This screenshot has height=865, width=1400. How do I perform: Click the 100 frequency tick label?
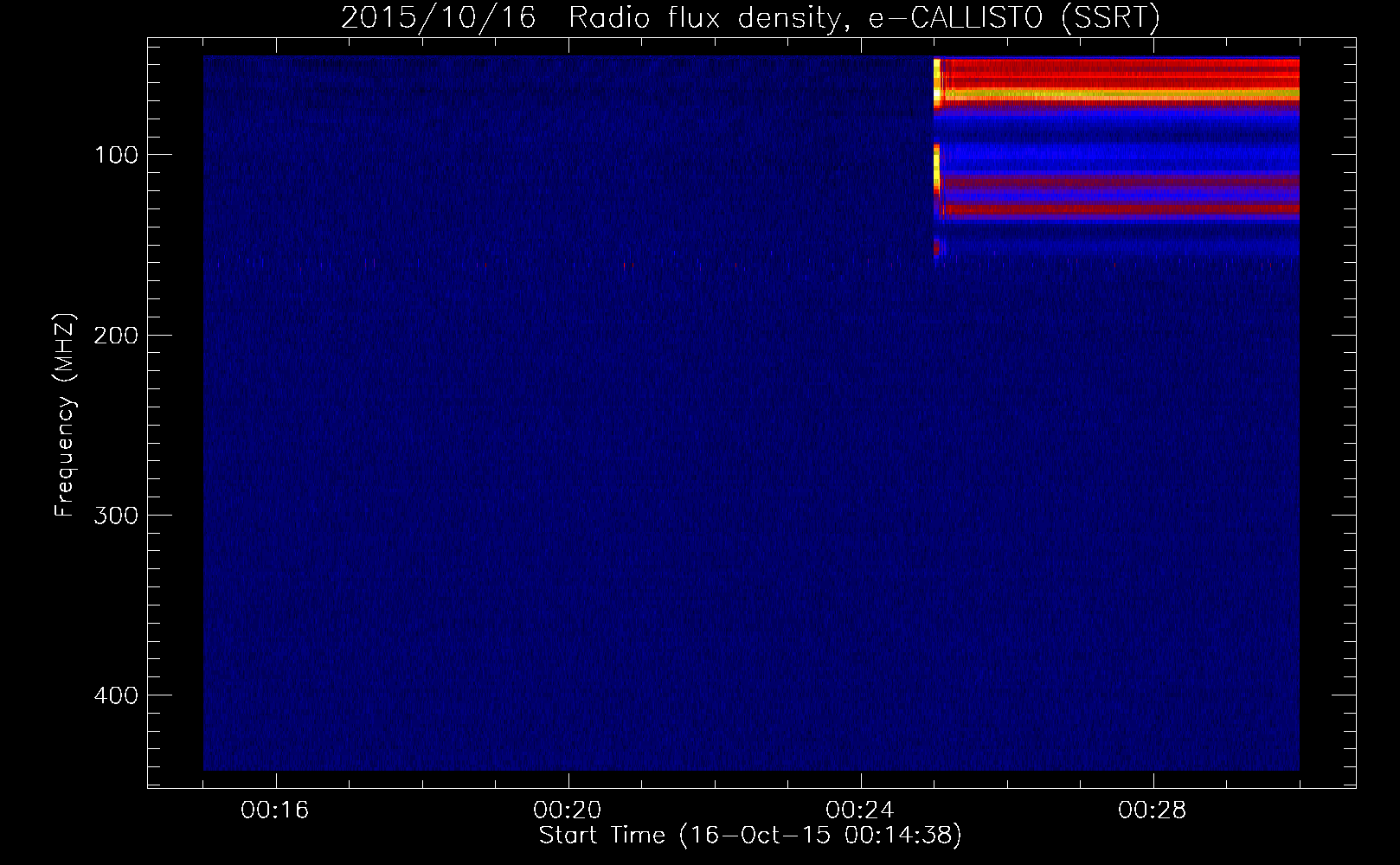[x=116, y=155]
